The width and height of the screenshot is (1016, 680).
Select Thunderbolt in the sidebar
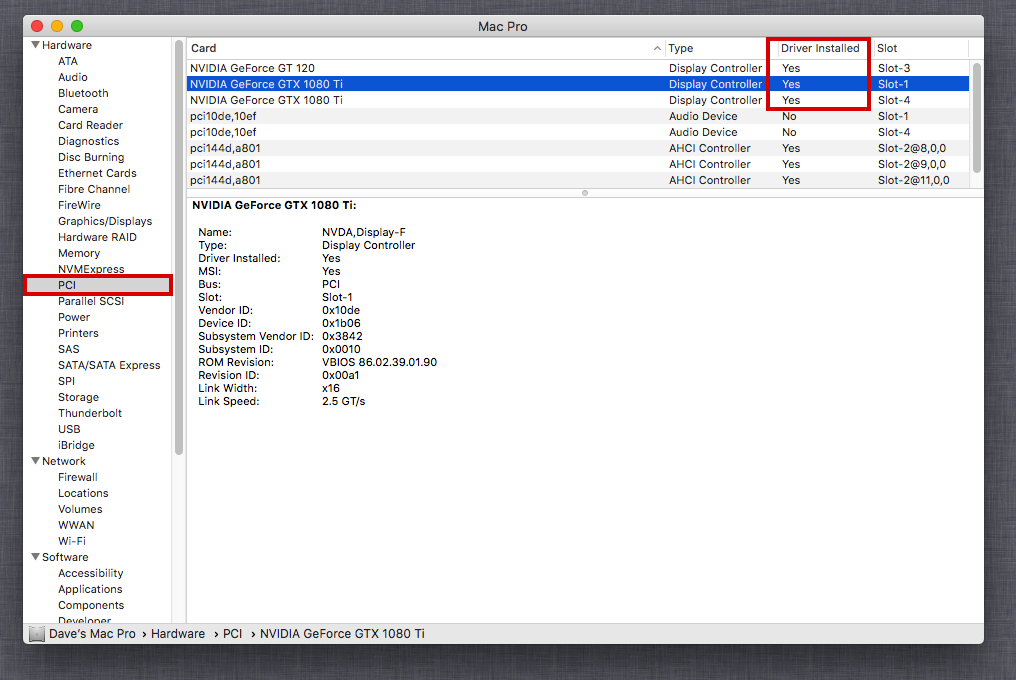click(90, 413)
